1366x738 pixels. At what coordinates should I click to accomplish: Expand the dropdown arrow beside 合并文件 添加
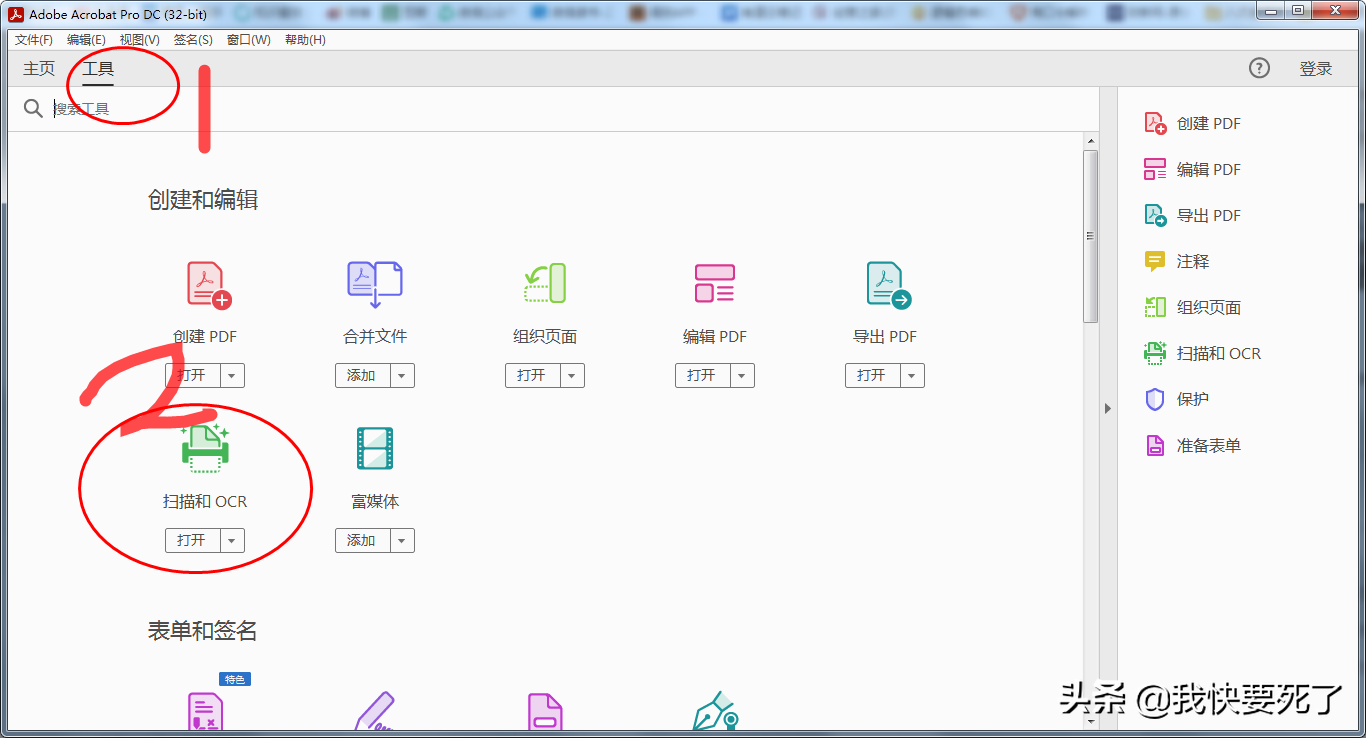[x=402, y=375]
